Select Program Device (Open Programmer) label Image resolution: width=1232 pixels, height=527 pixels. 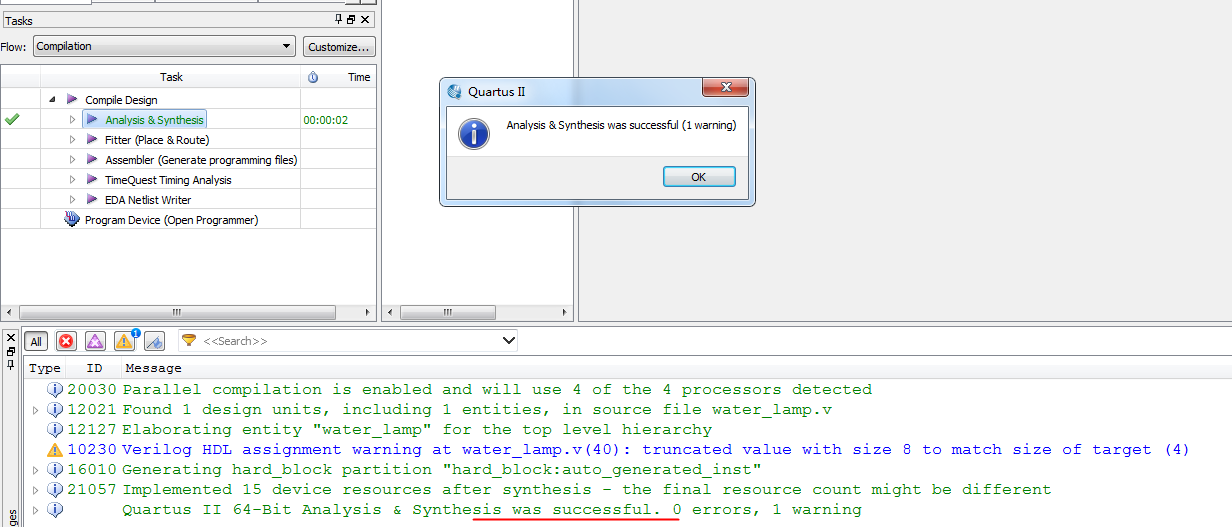coord(171,220)
